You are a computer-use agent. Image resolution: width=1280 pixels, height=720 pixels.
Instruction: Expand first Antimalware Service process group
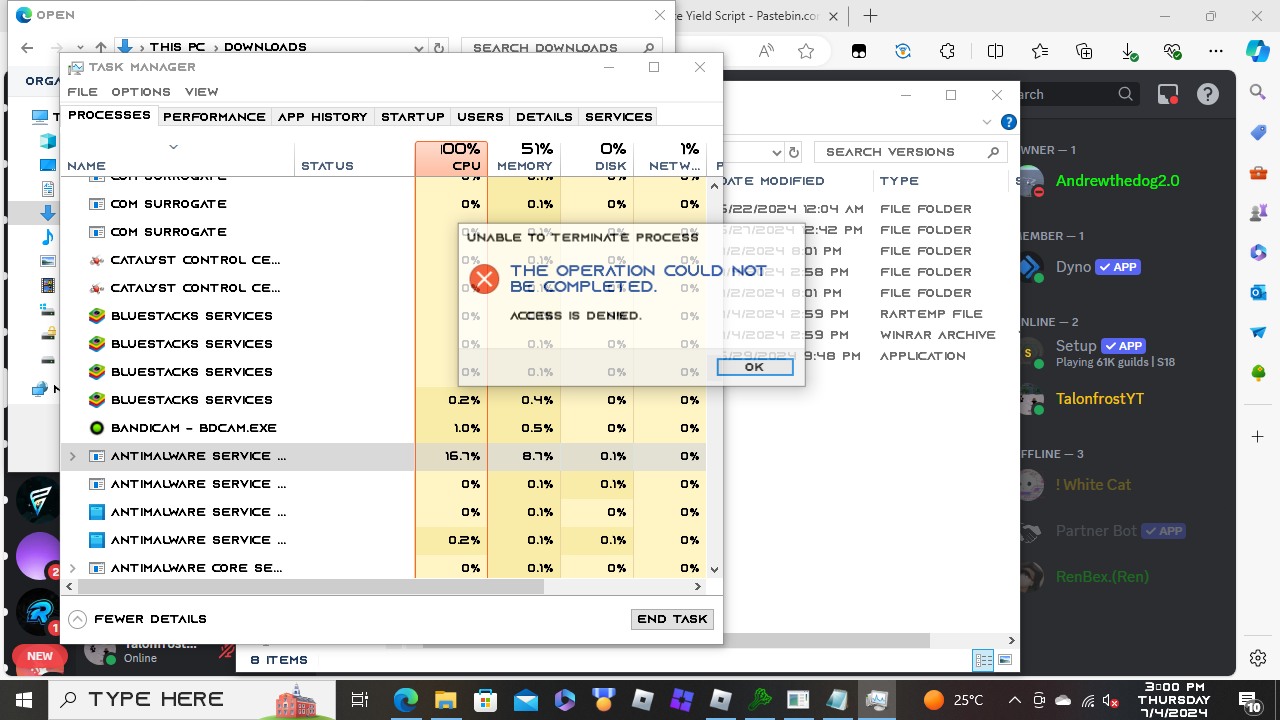(72, 456)
